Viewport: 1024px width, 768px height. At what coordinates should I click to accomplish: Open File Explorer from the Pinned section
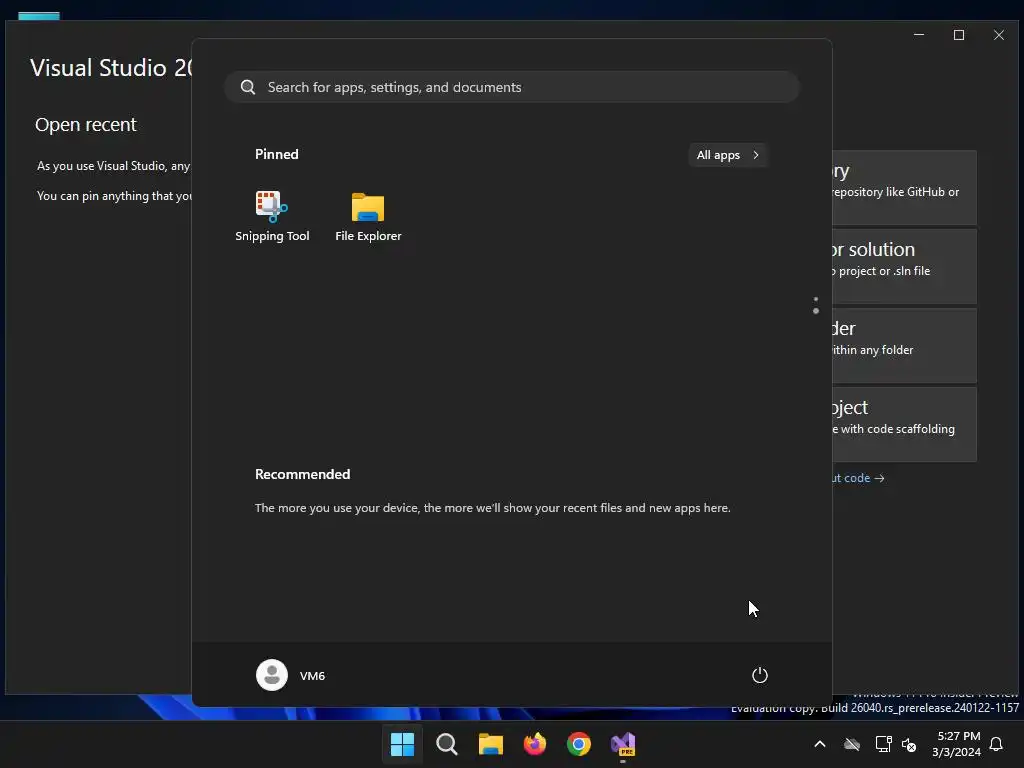pos(368,216)
